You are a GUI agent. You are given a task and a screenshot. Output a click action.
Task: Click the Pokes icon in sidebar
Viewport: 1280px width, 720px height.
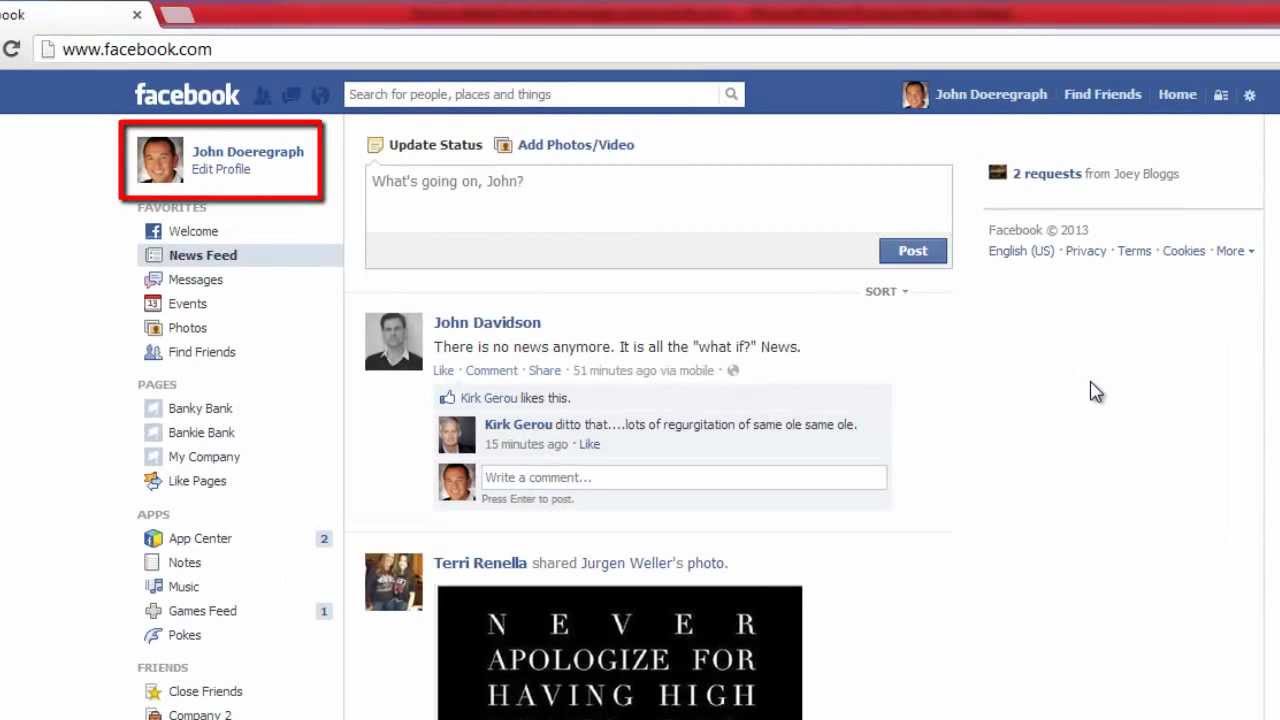click(153, 635)
